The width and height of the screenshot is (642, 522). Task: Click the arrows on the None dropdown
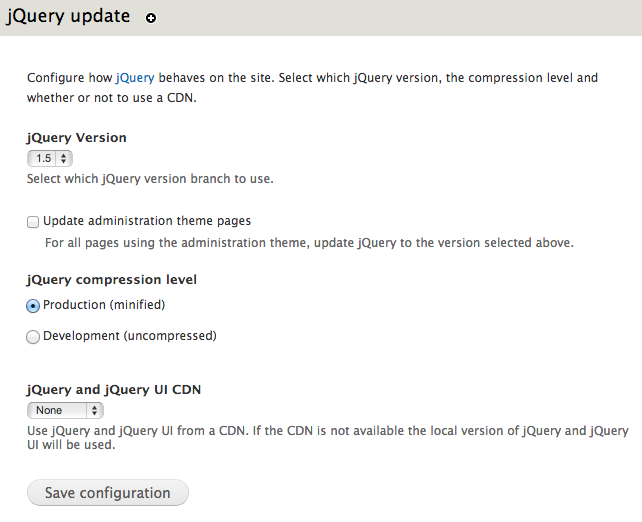coord(95,410)
